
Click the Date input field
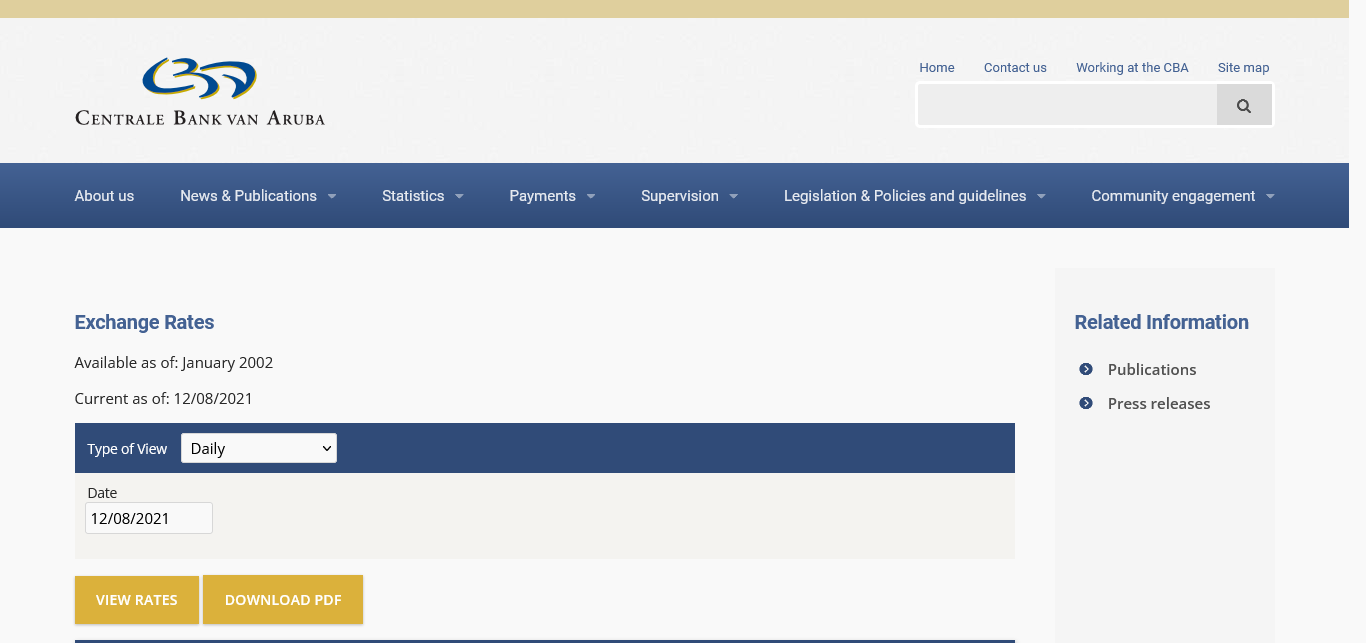click(x=149, y=518)
